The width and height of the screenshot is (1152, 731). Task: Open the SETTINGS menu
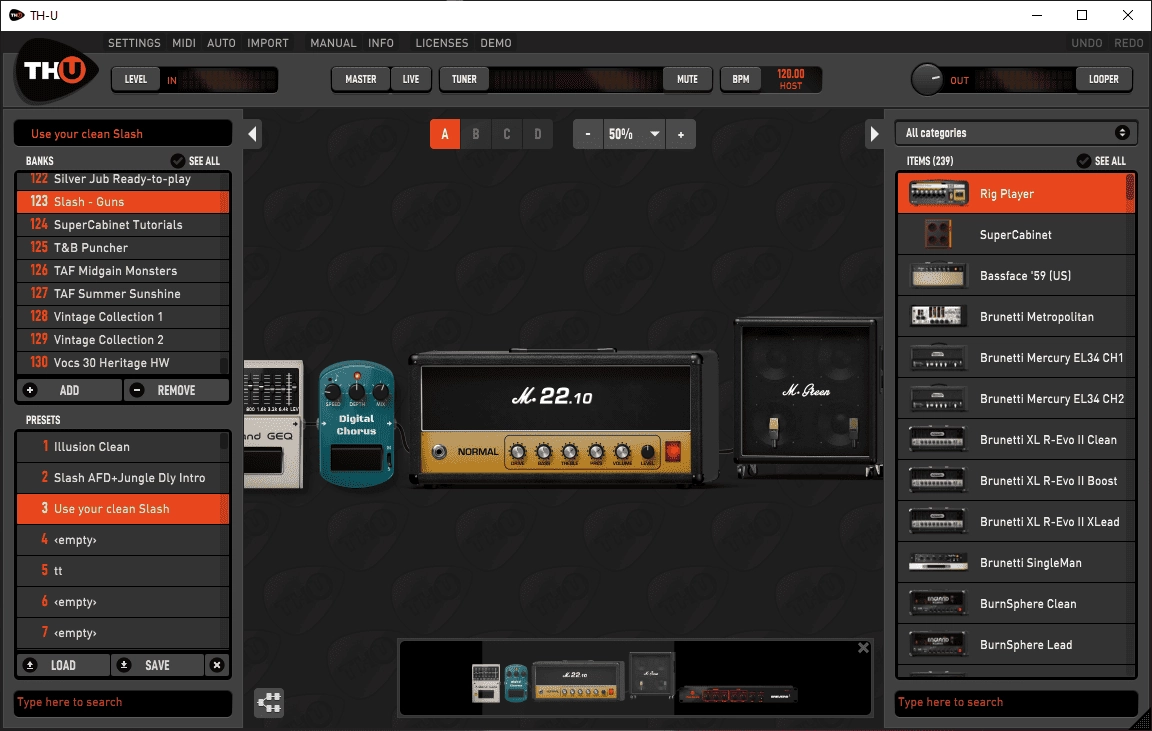(x=134, y=43)
